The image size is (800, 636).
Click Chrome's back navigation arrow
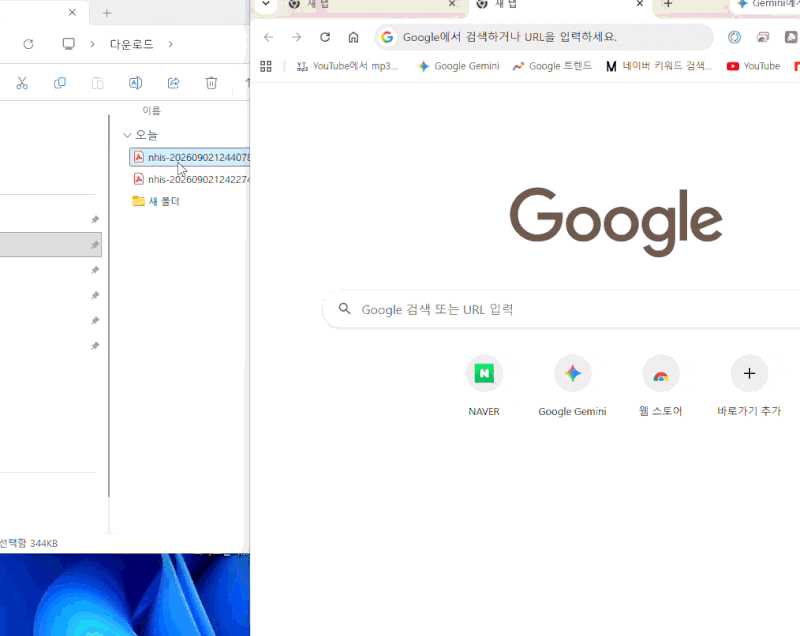point(268,37)
